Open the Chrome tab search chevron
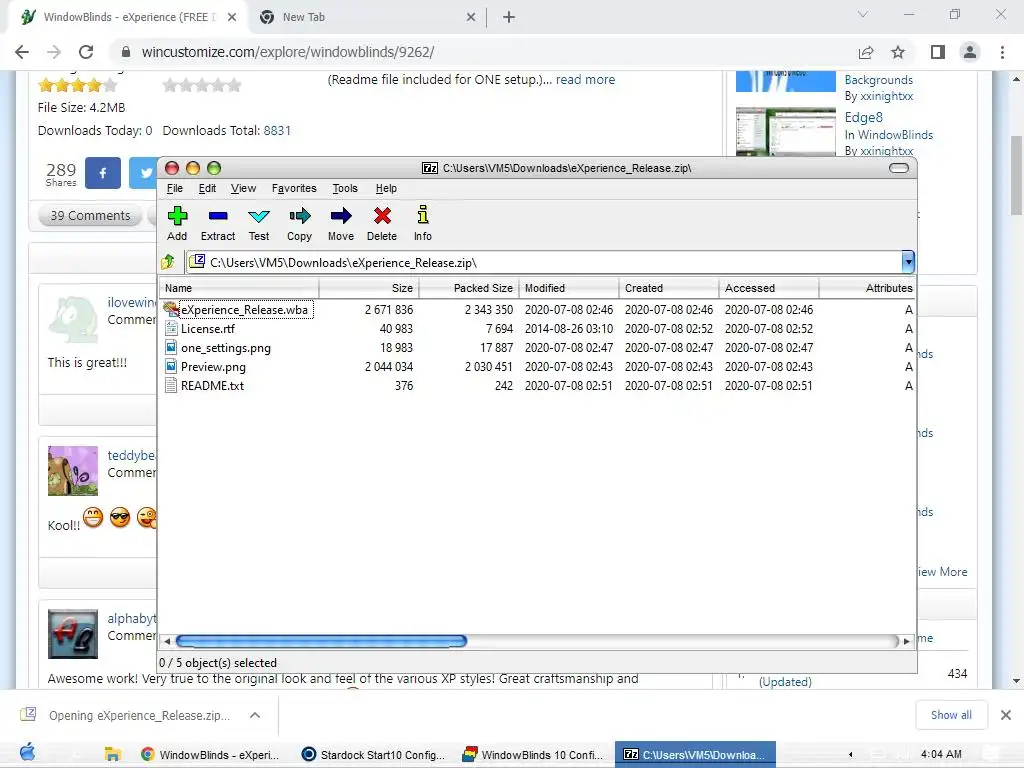1024x768 pixels. (863, 14)
